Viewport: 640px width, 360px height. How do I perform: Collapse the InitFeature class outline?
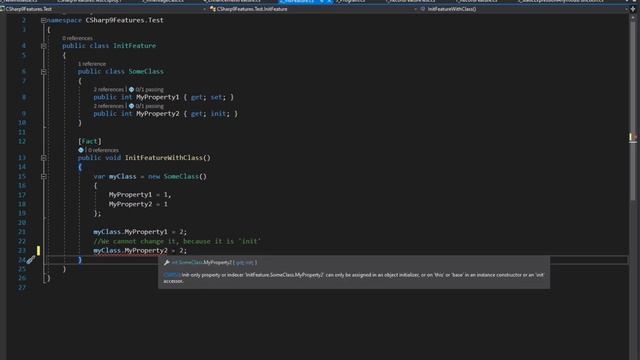44,46
